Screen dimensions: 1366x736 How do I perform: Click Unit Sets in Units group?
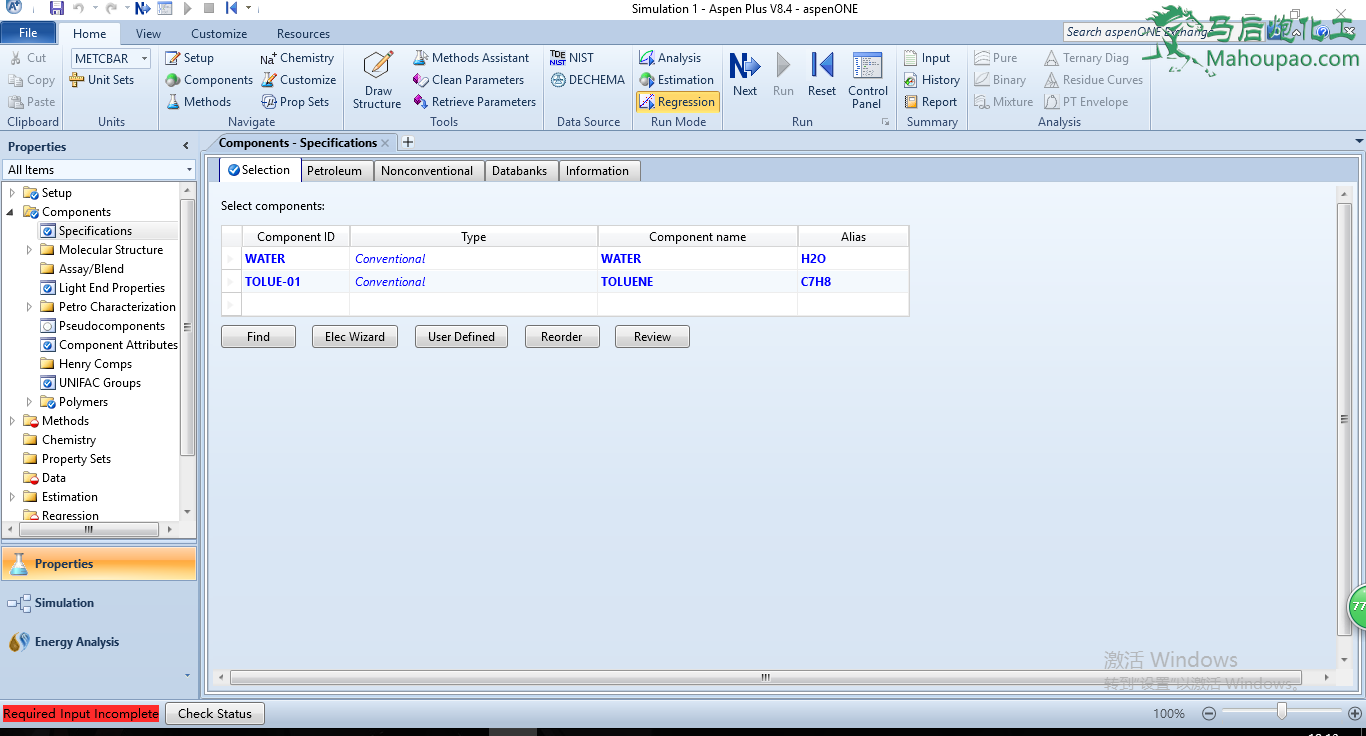click(x=101, y=80)
